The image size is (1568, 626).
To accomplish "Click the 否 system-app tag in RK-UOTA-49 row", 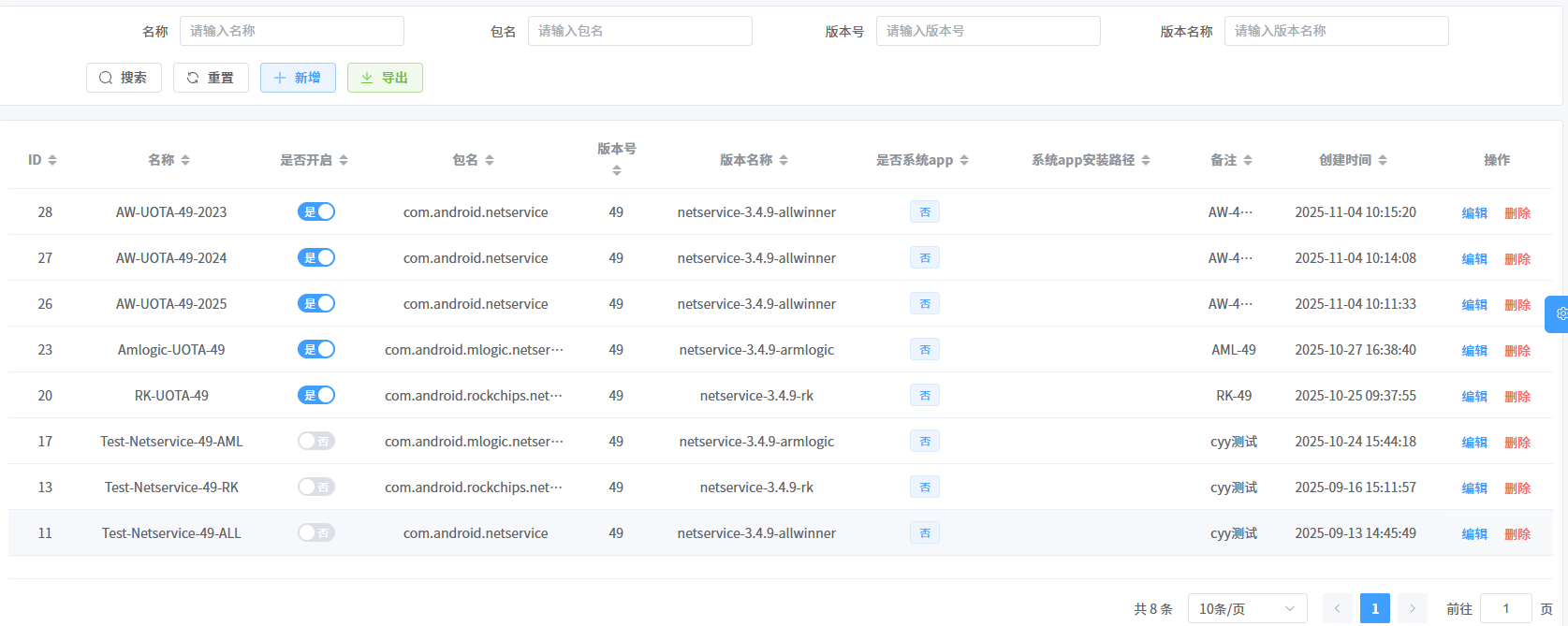I will point(925,395).
